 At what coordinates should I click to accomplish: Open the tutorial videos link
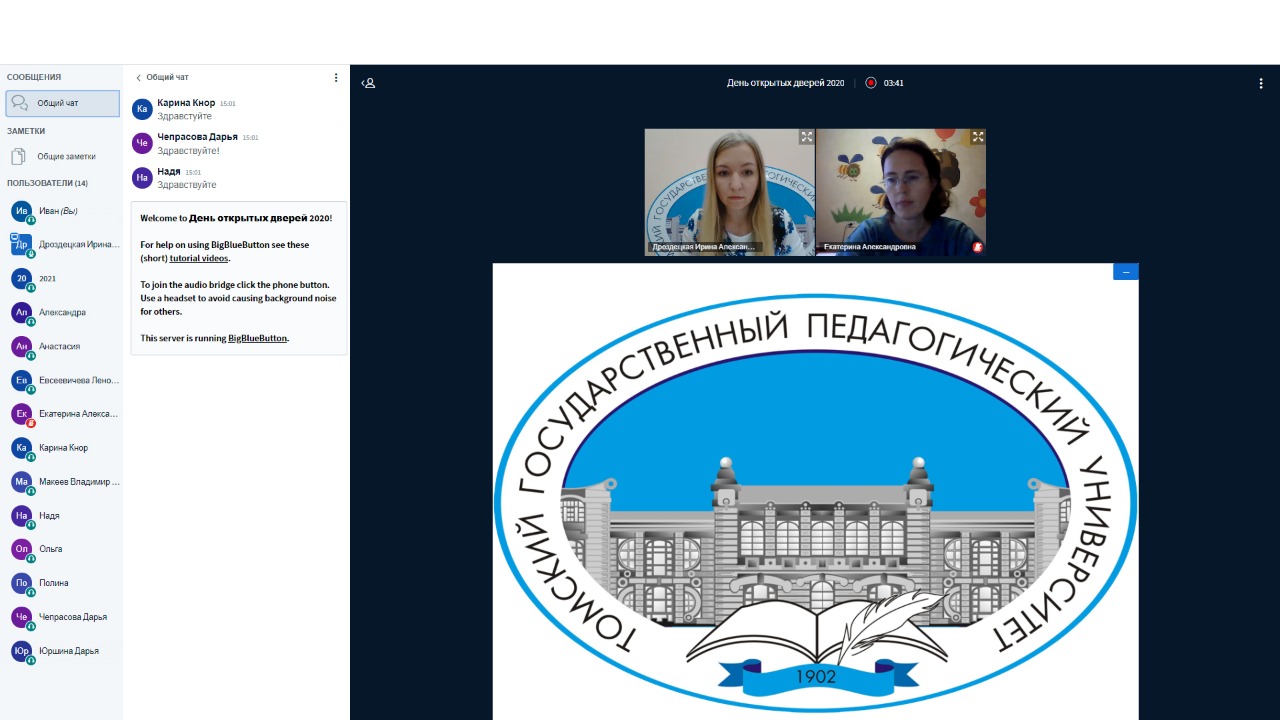click(199, 258)
